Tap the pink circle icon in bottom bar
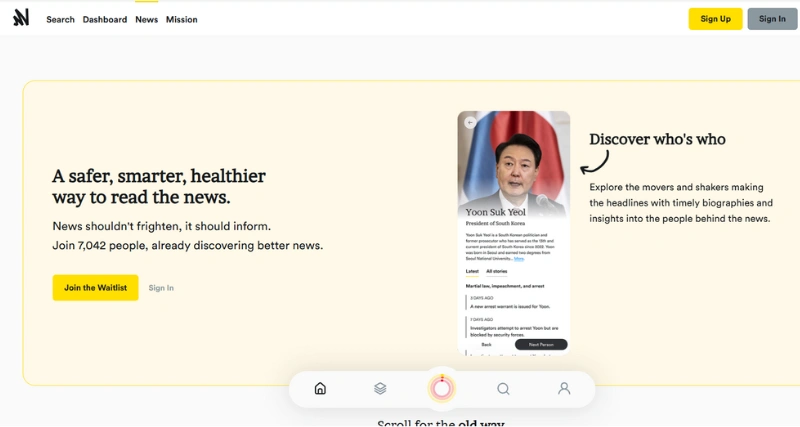The width and height of the screenshot is (800, 427). click(x=442, y=388)
